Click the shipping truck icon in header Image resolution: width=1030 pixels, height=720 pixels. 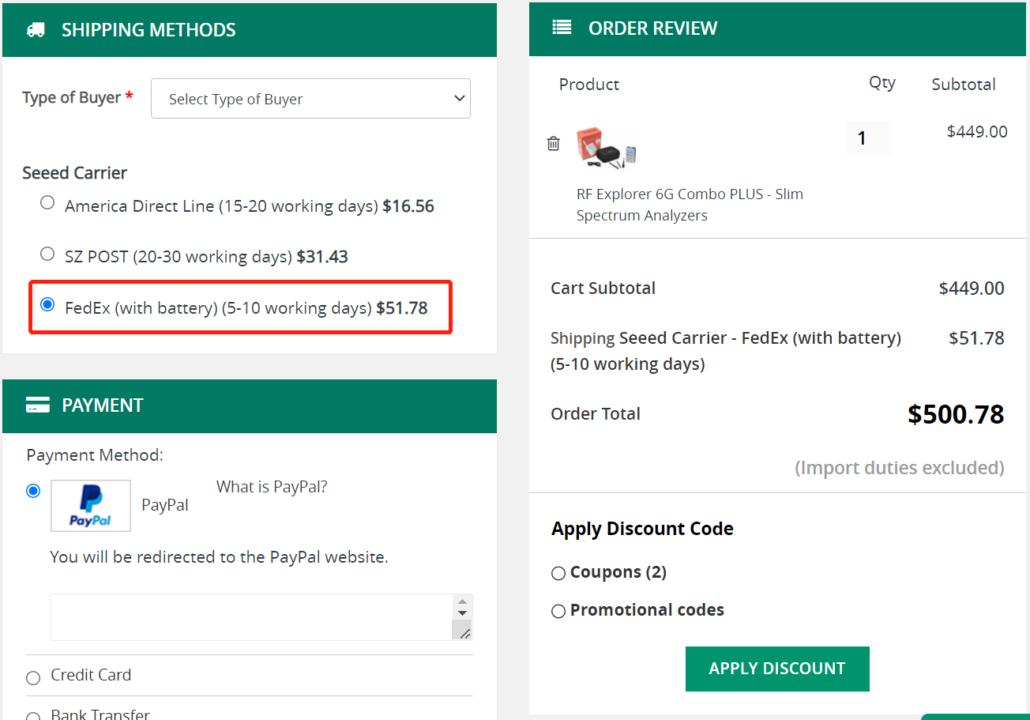point(35,30)
